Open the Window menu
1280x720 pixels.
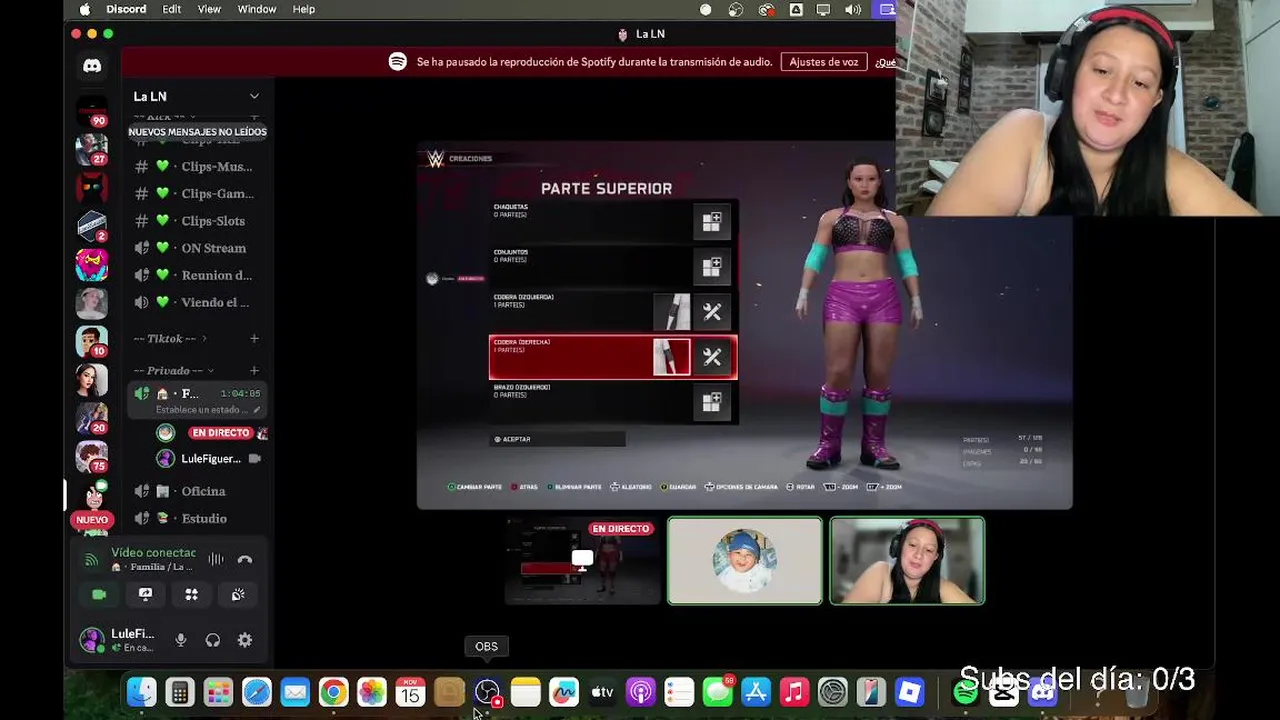pyautogui.click(x=257, y=9)
